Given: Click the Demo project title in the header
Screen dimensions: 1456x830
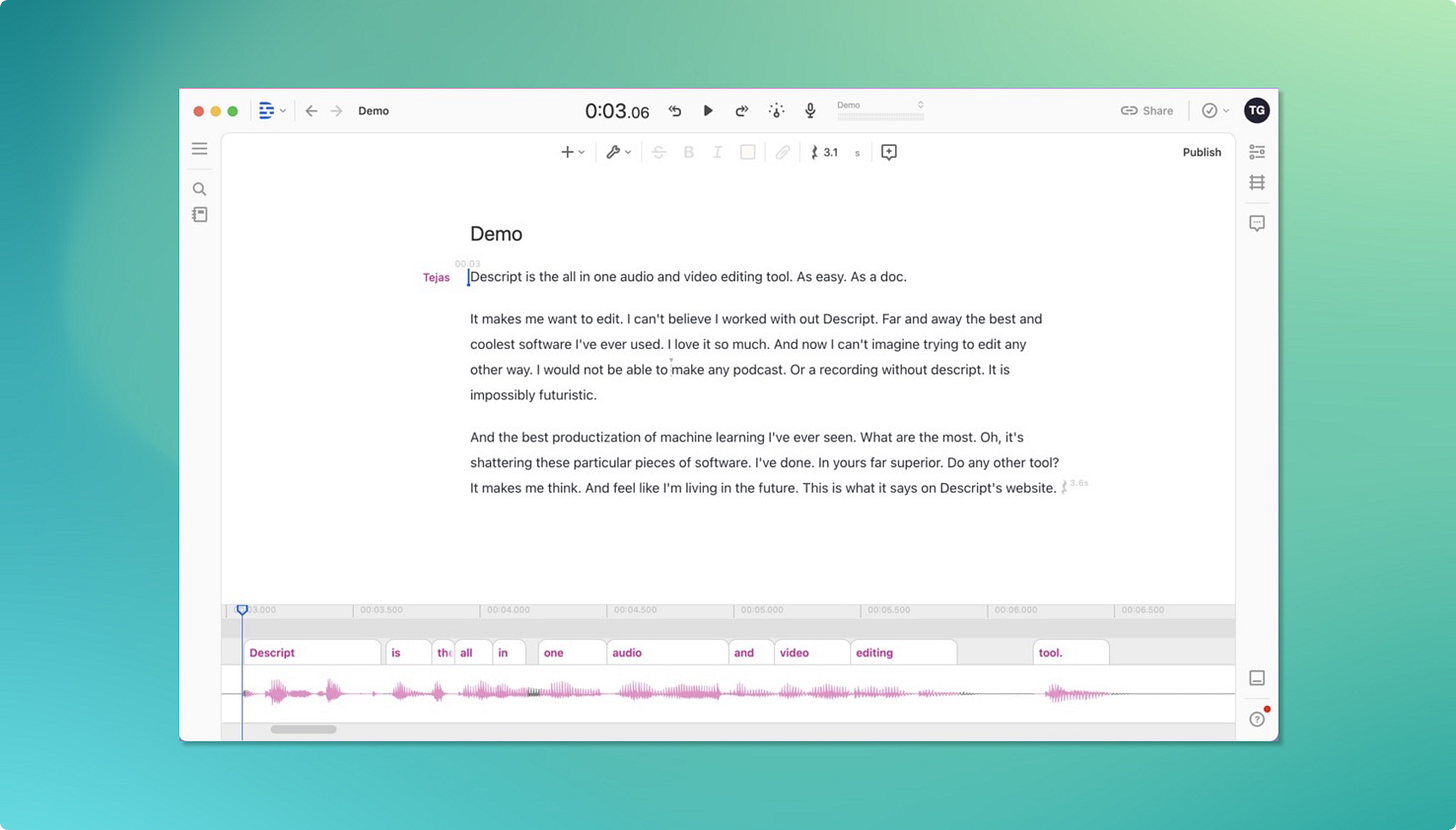Looking at the screenshot, I should tap(373, 111).
